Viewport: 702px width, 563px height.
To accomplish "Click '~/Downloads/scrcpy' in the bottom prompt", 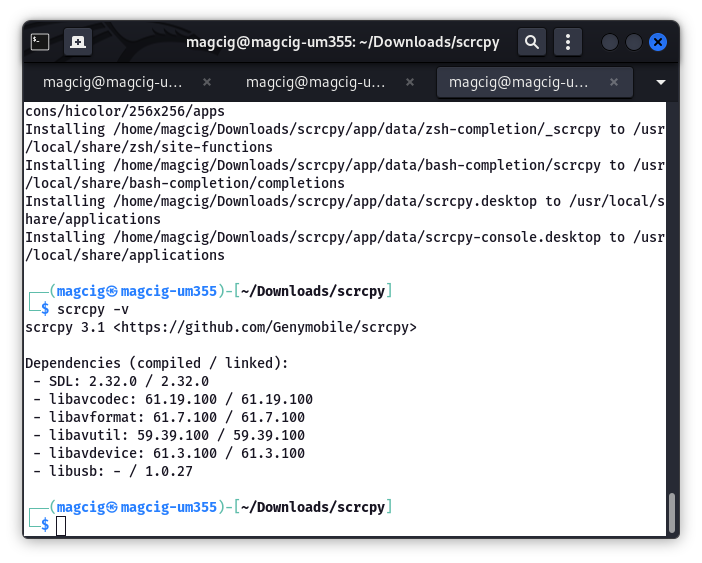I will (x=313, y=507).
